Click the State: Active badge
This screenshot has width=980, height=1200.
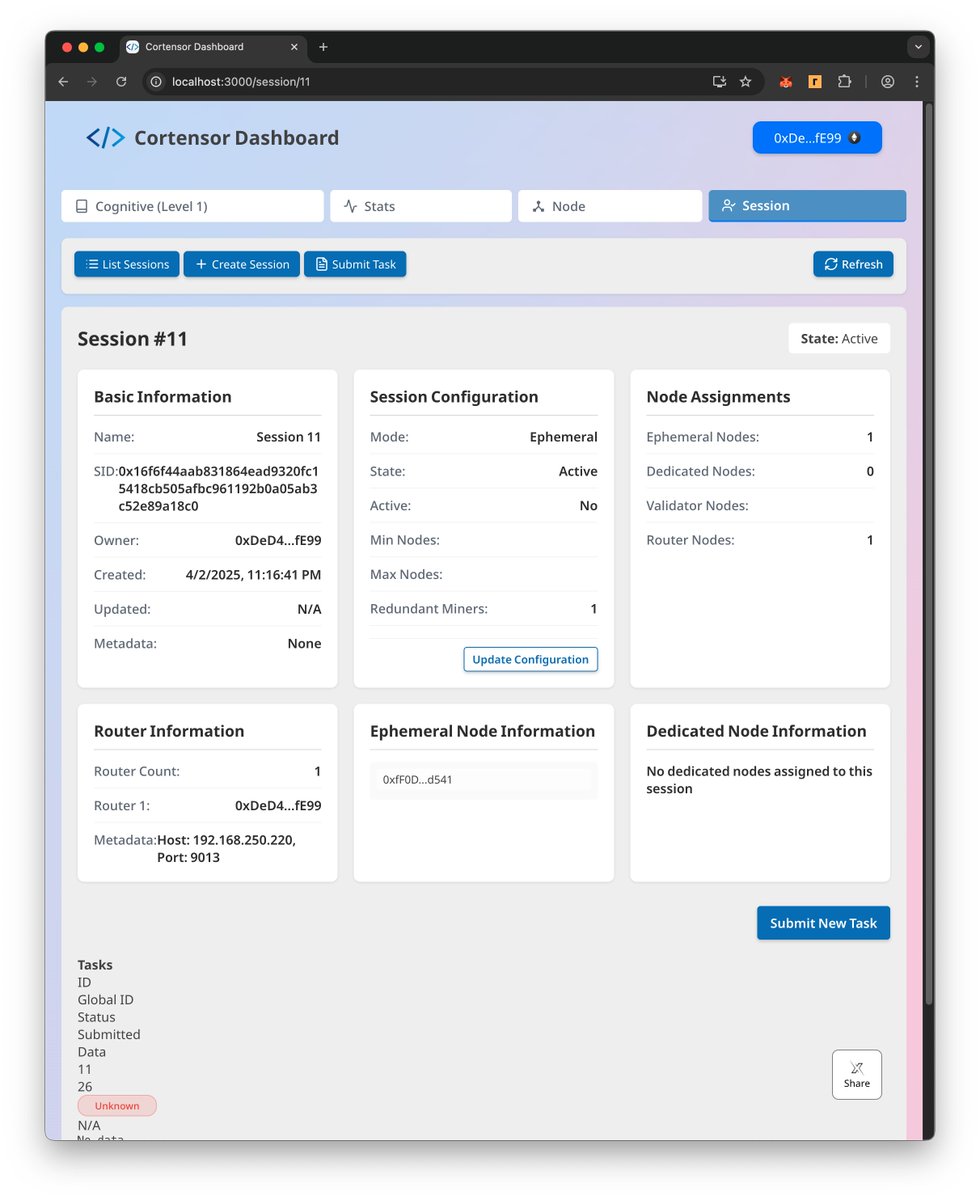point(839,339)
